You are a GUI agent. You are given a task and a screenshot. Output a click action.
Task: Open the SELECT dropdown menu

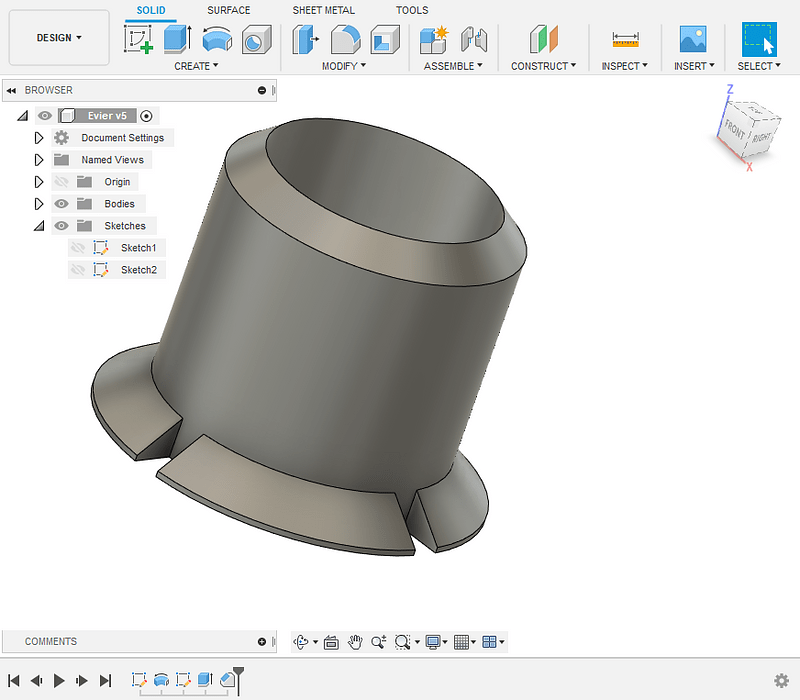(759, 66)
